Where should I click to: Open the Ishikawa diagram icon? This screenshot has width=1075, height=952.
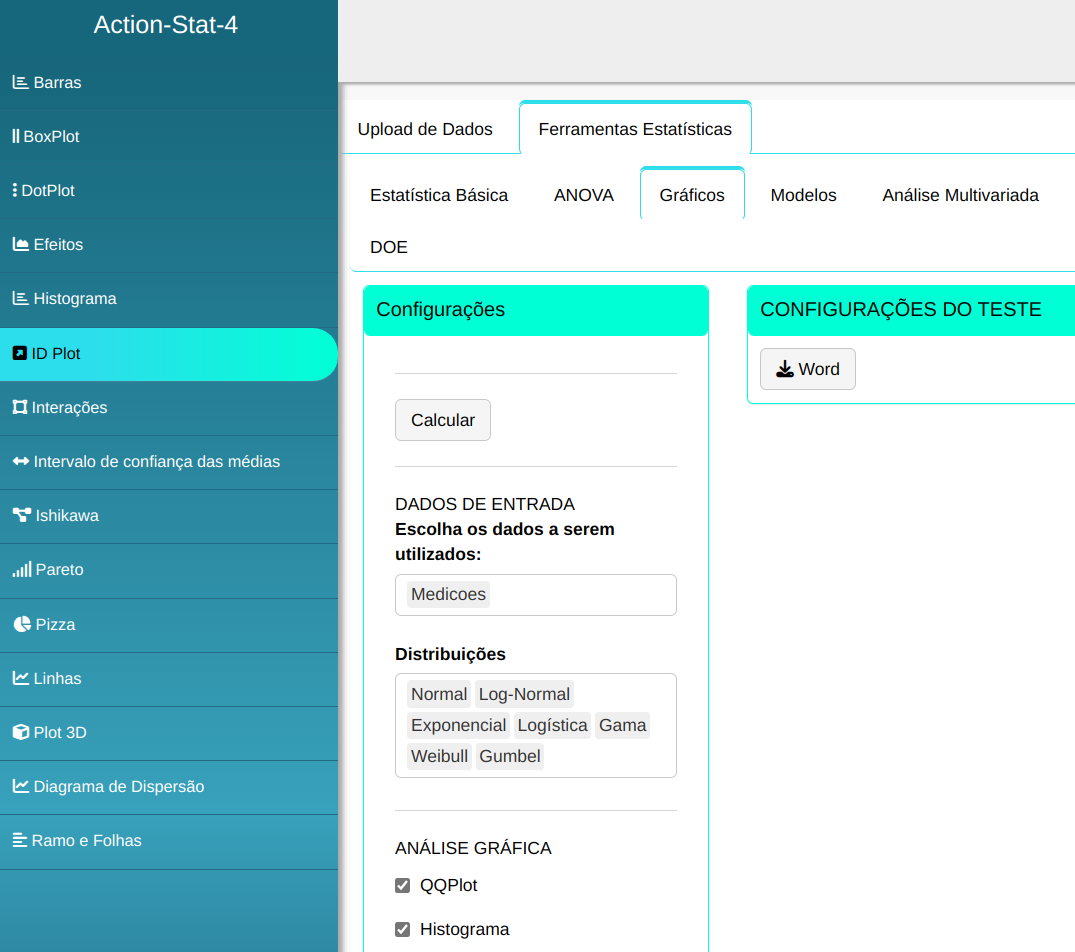(x=21, y=516)
